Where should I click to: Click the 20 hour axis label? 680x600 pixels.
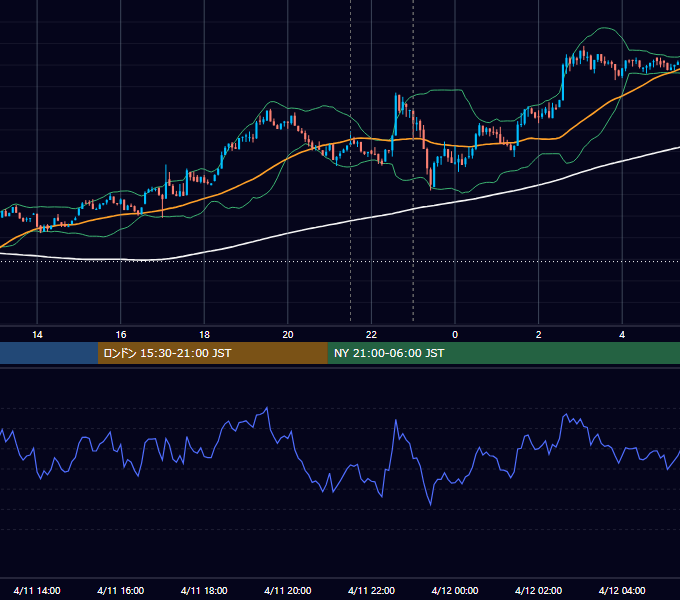coord(288,335)
